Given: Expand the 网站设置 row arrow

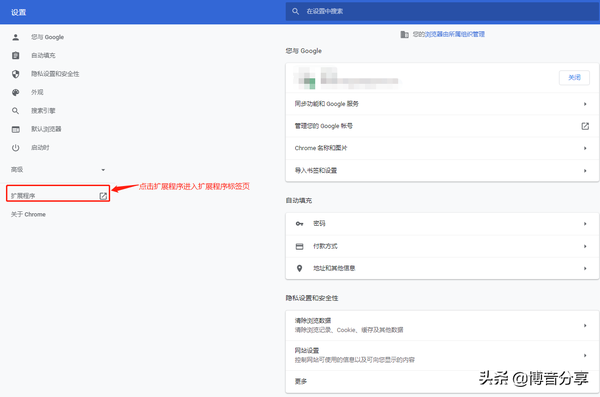Looking at the screenshot, I should (x=585, y=355).
